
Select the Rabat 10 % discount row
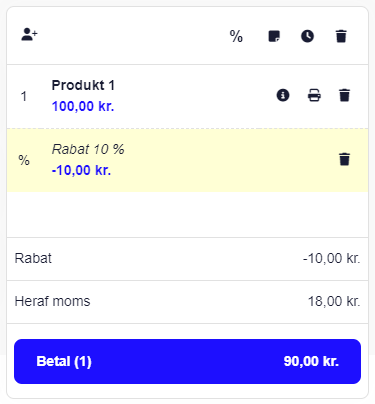point(187,160)
